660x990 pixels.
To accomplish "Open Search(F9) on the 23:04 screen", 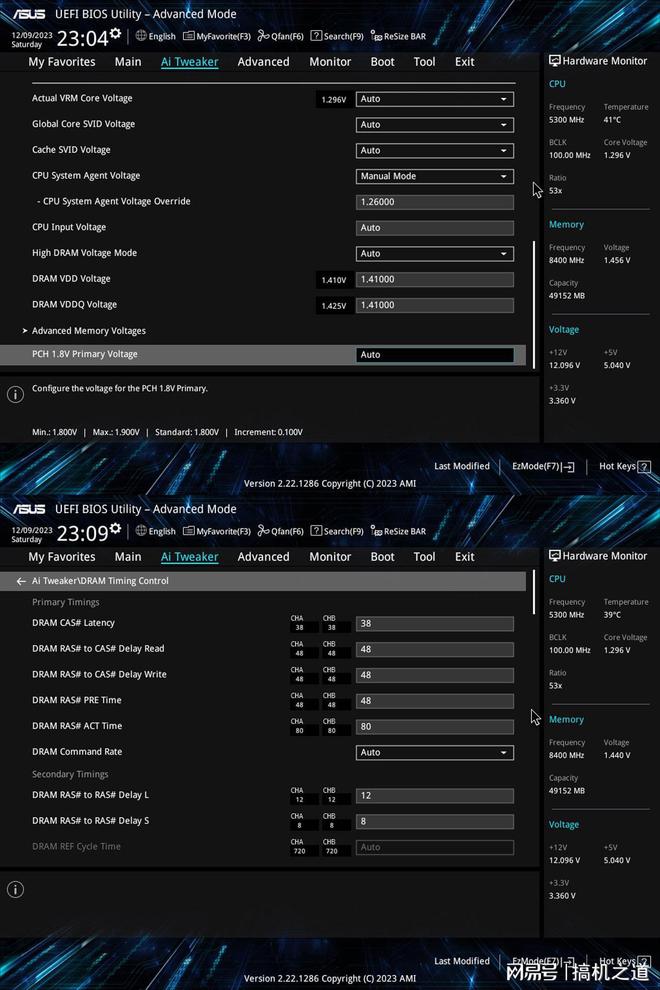I will (337, 37).
